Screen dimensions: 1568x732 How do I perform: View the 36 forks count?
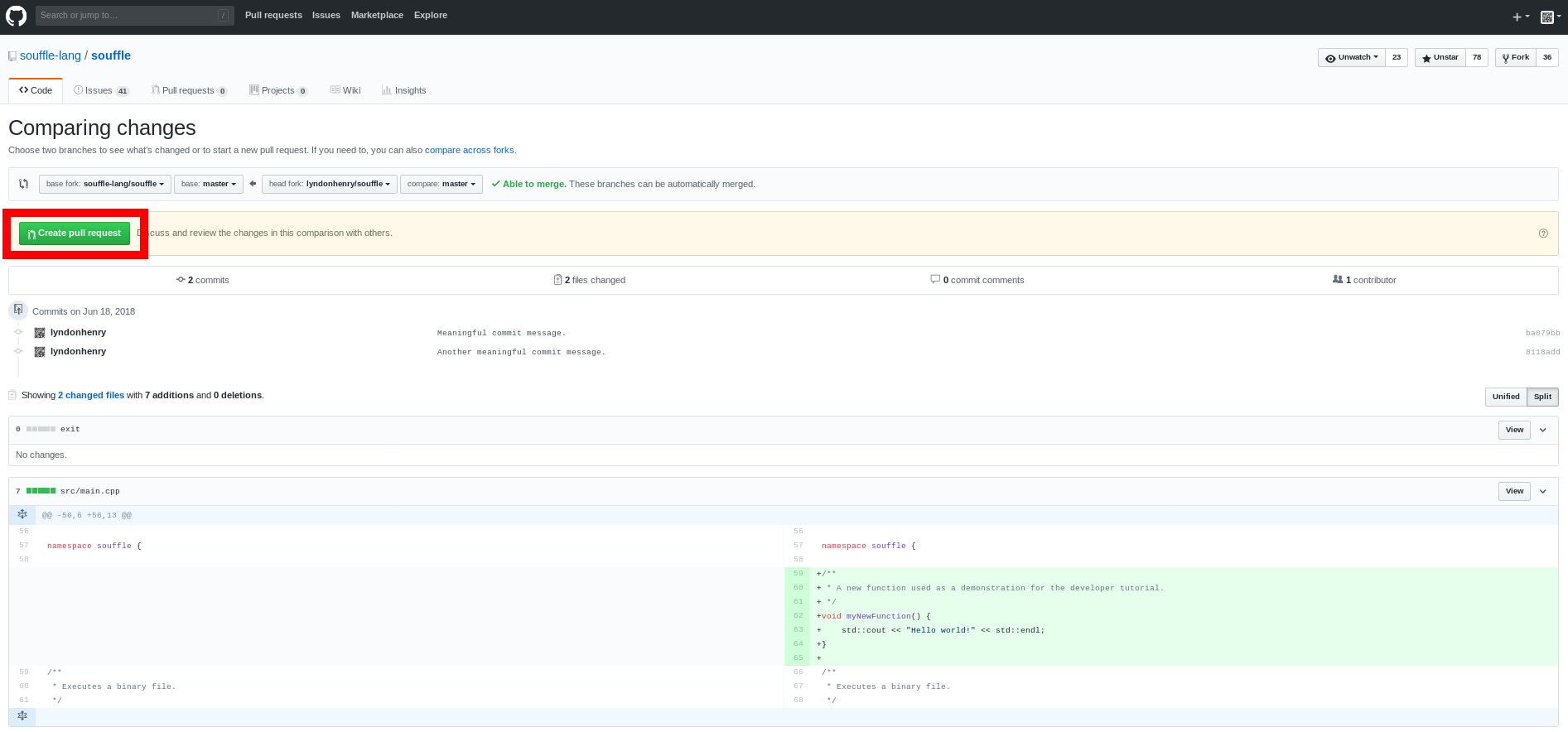[x=1547, y=57]
